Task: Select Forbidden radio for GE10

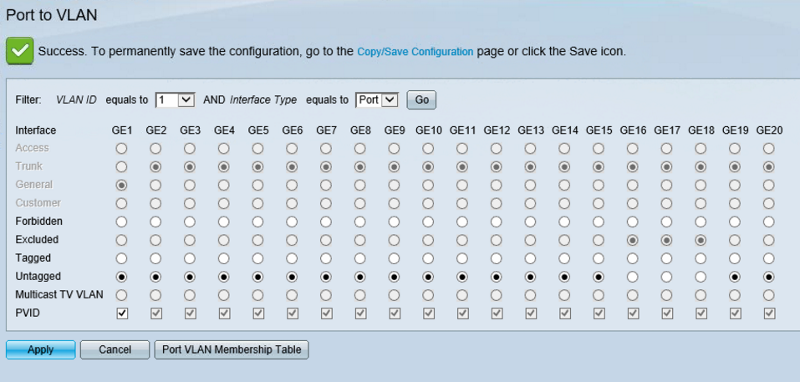Action: click(428, 222)
